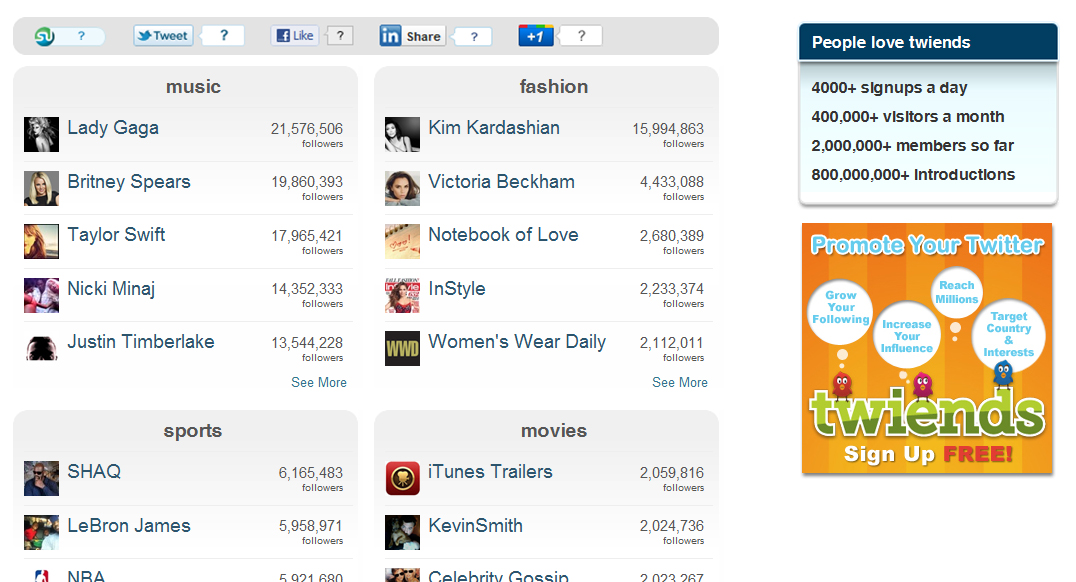Image resolution: width=1076 pixels, height=582 pixels.
Task: Open Taylor Swift's avatar thumbnail
Action: (41, 242)
